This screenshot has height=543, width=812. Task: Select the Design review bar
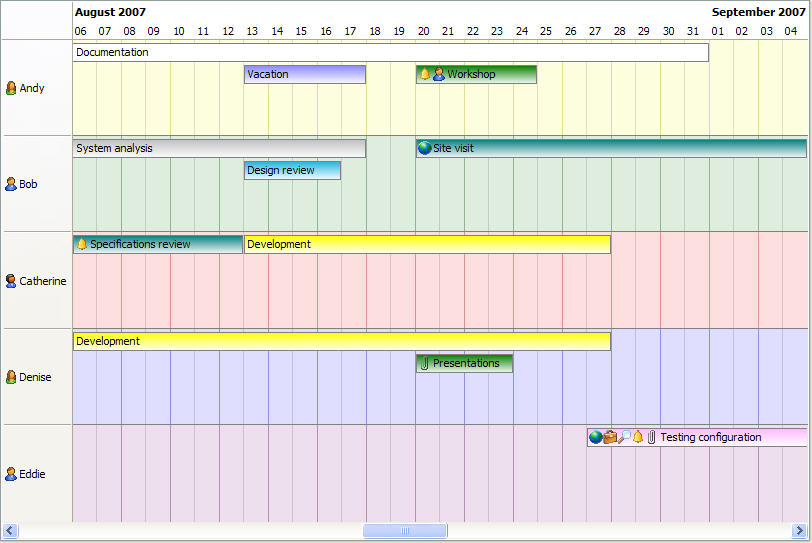point(293,170)
